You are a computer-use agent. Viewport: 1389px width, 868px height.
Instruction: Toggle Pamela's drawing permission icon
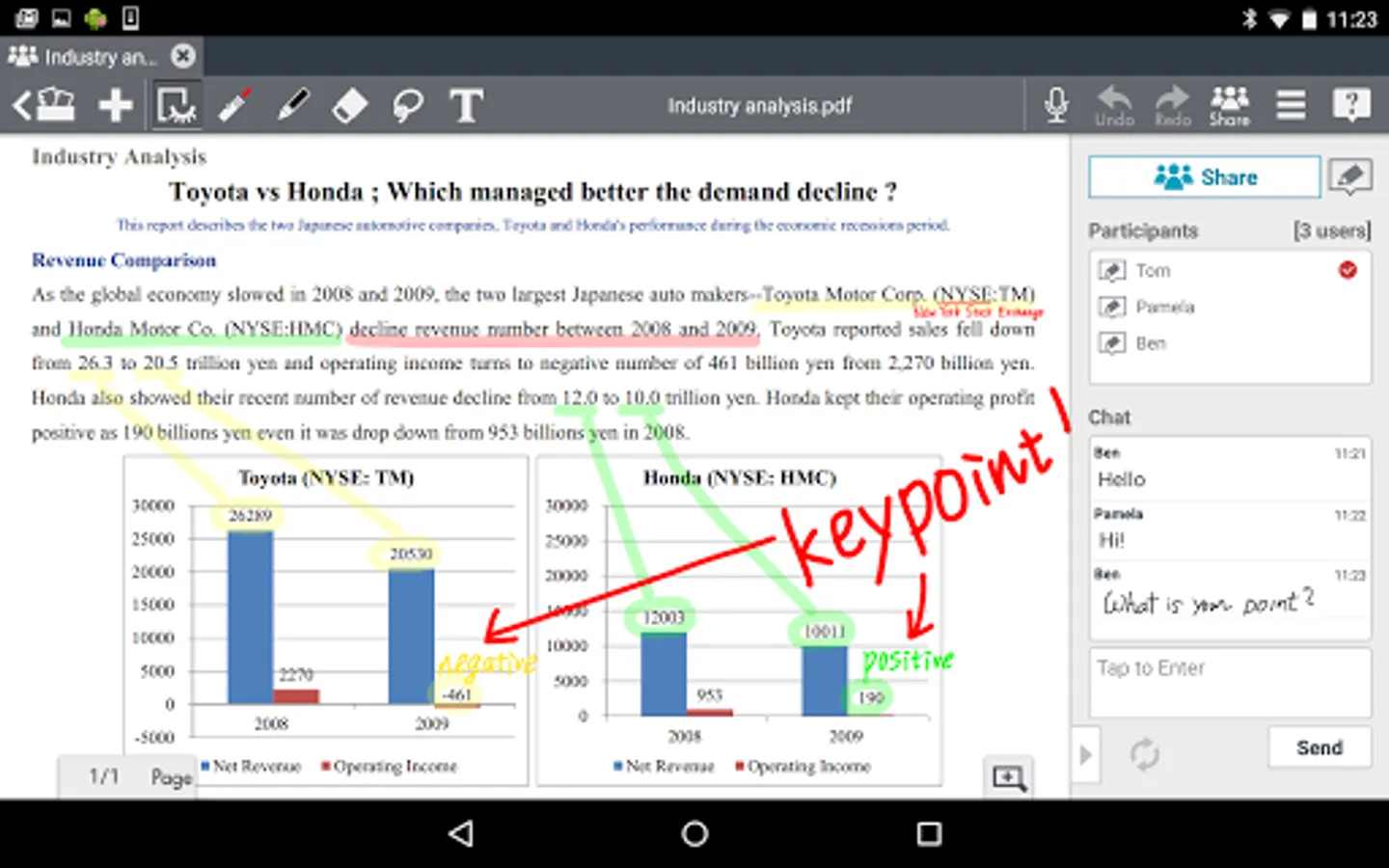tap(1111, 307)
